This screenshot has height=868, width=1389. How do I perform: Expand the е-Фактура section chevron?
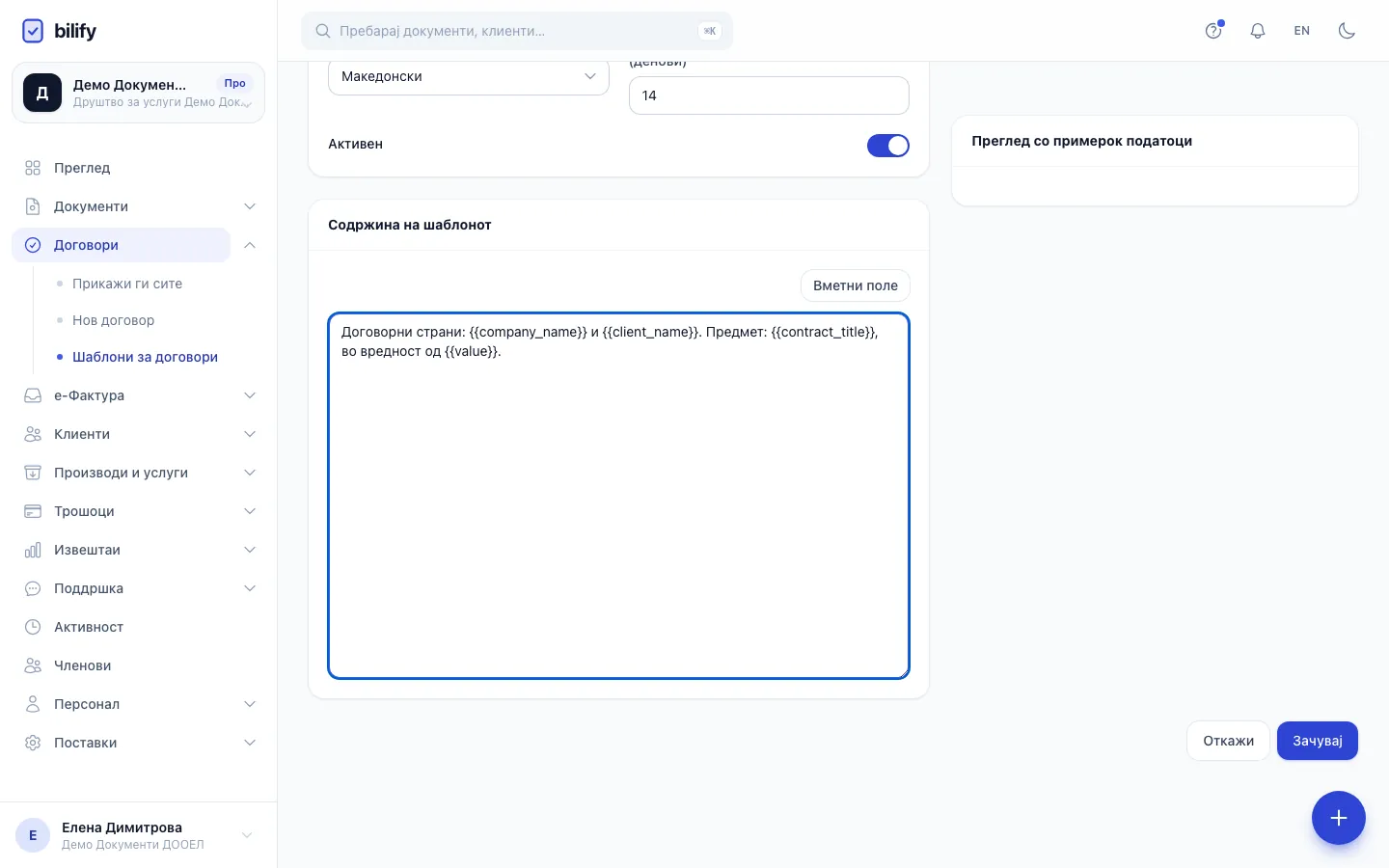coord(250,395)
